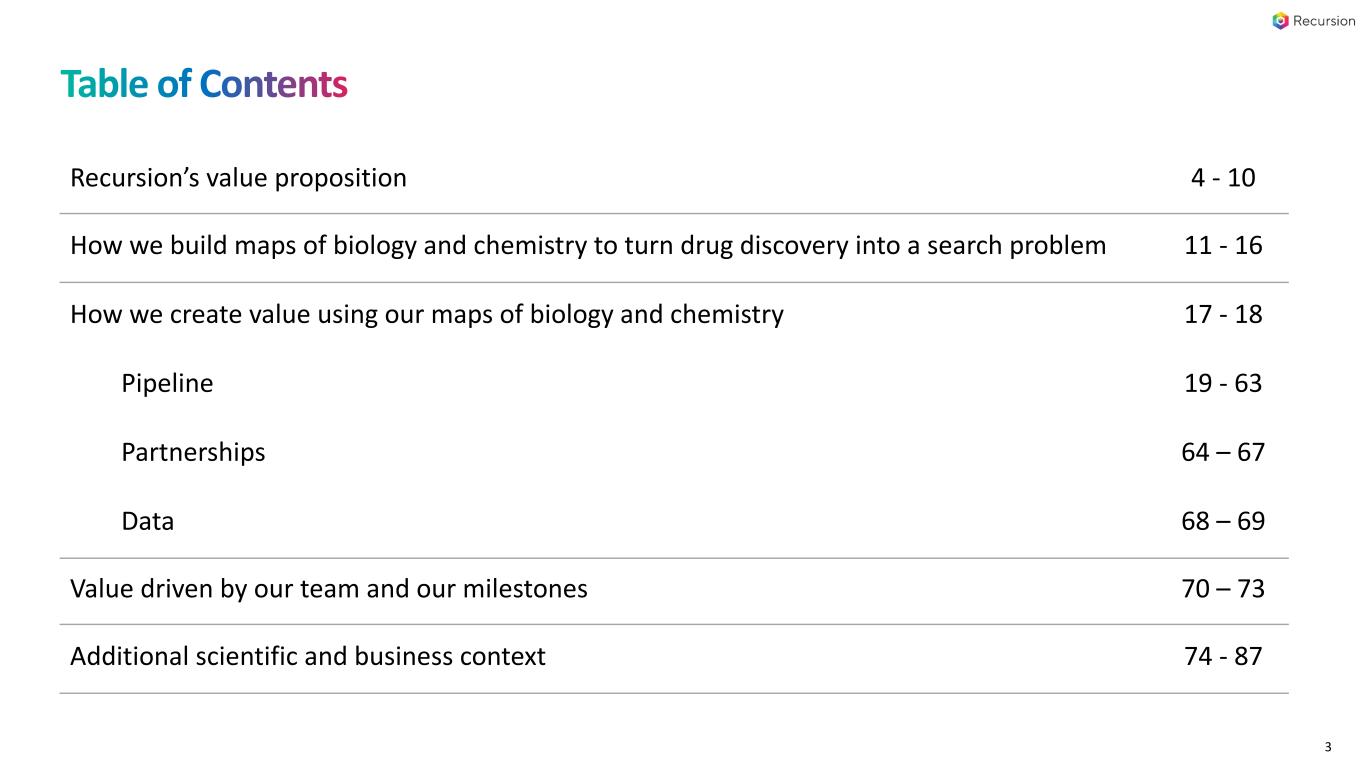Viewport: 1365px width, 768px height.
Task: Jump to the Pipeline subsection
Action: click(x=167, y=383)
